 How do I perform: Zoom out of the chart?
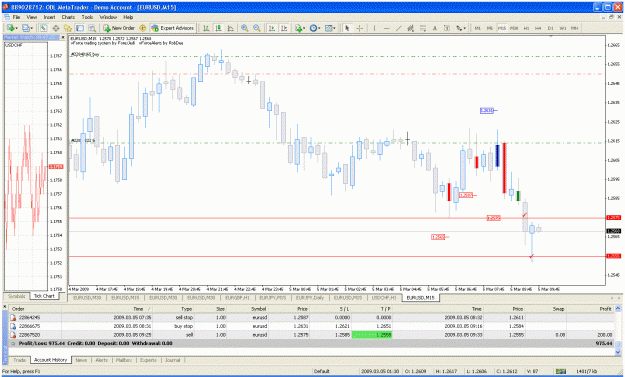point(257,28)
